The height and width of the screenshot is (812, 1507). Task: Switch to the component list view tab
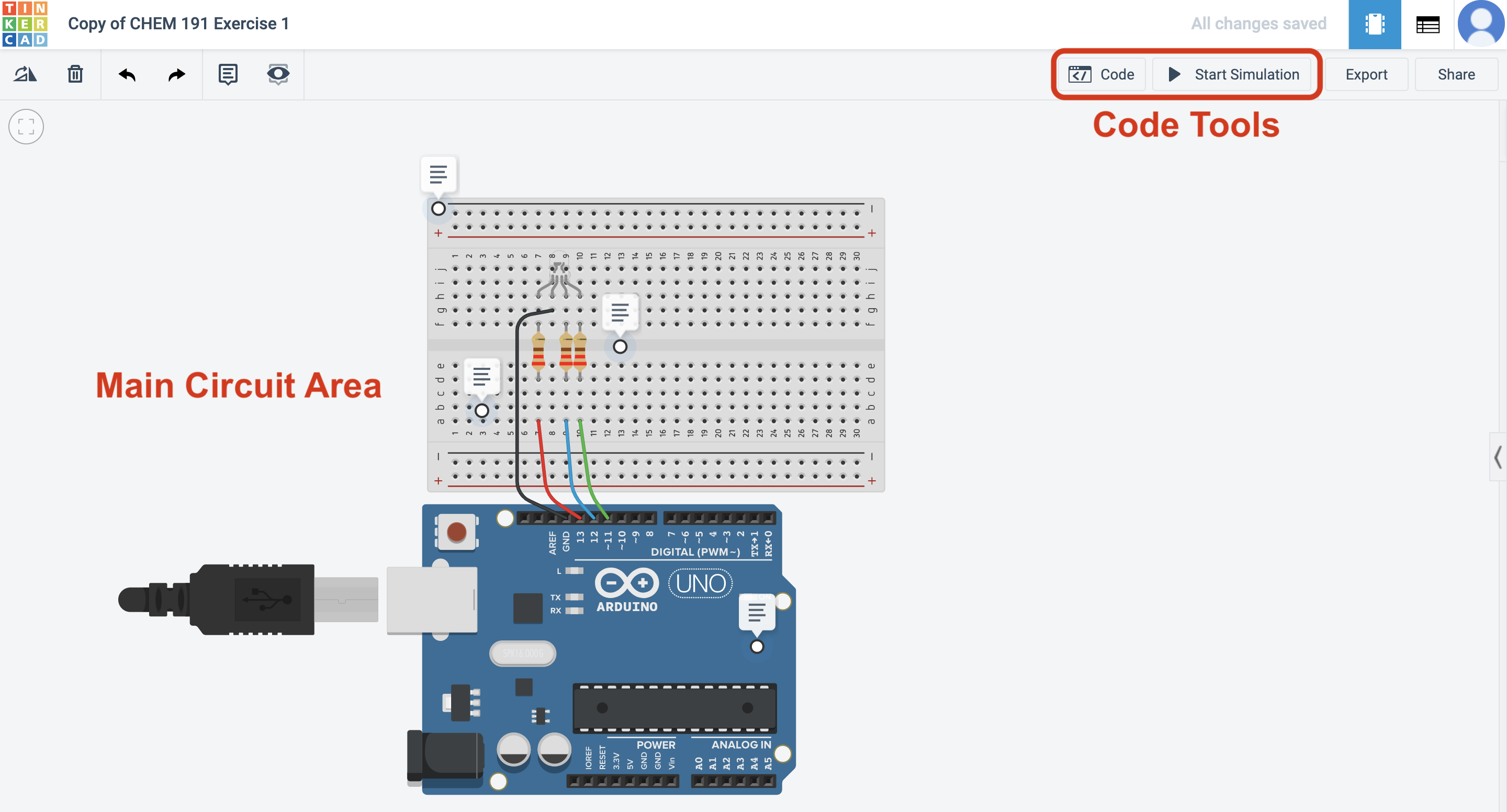pyautogui.click(x=1427, y=24)
